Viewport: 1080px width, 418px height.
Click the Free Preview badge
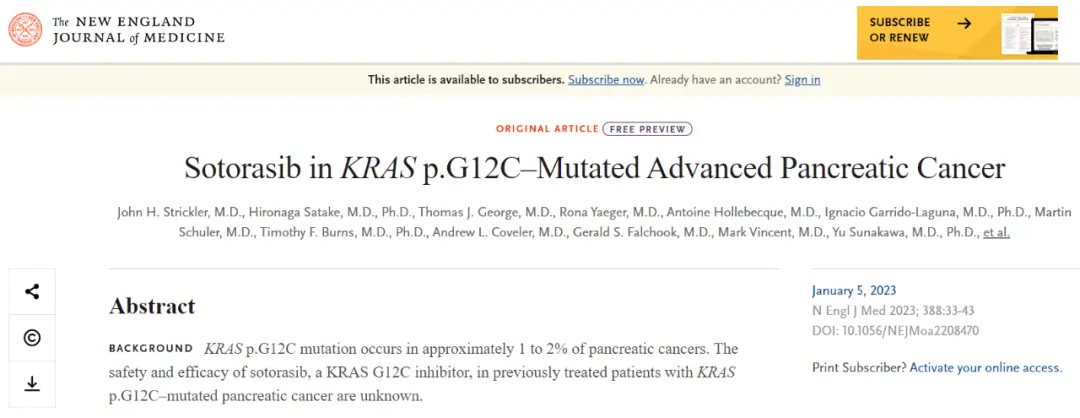(x=647, y=128)
